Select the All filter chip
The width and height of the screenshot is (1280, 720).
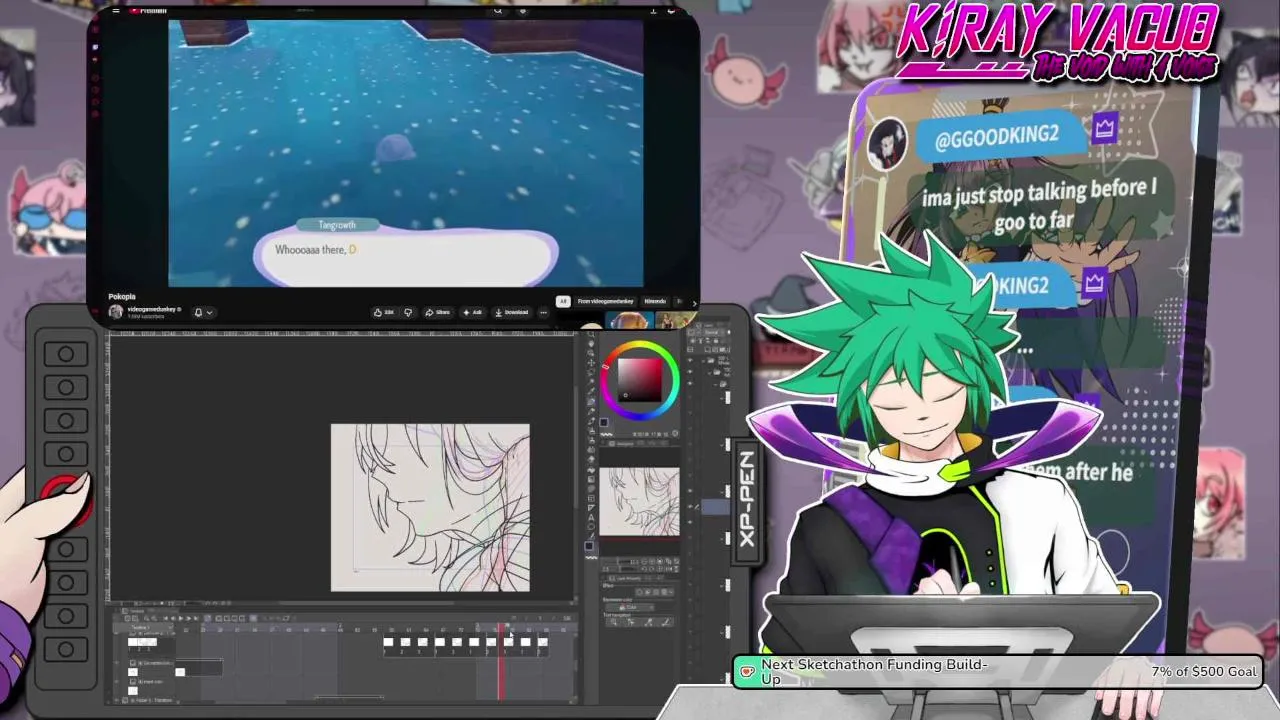(563, 301)
